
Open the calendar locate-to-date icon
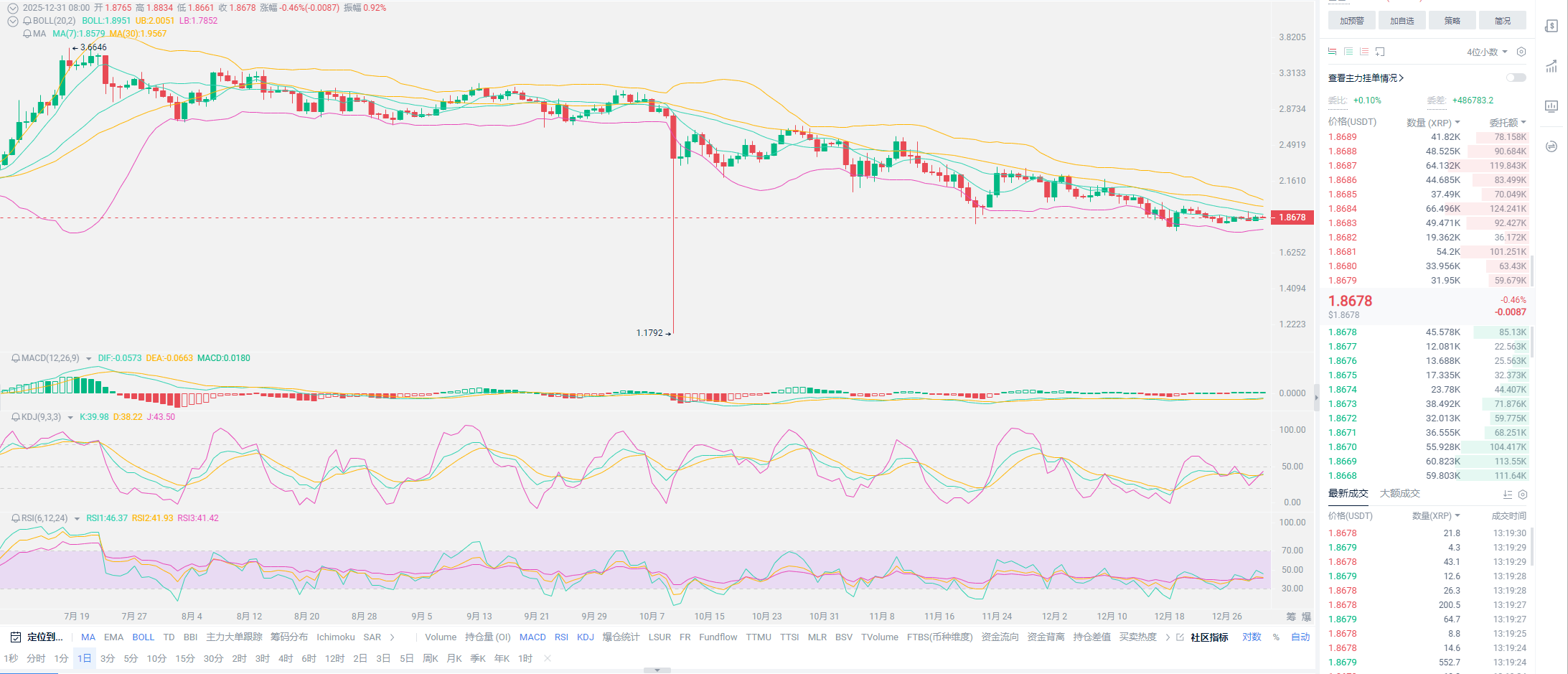coord(16,637)
